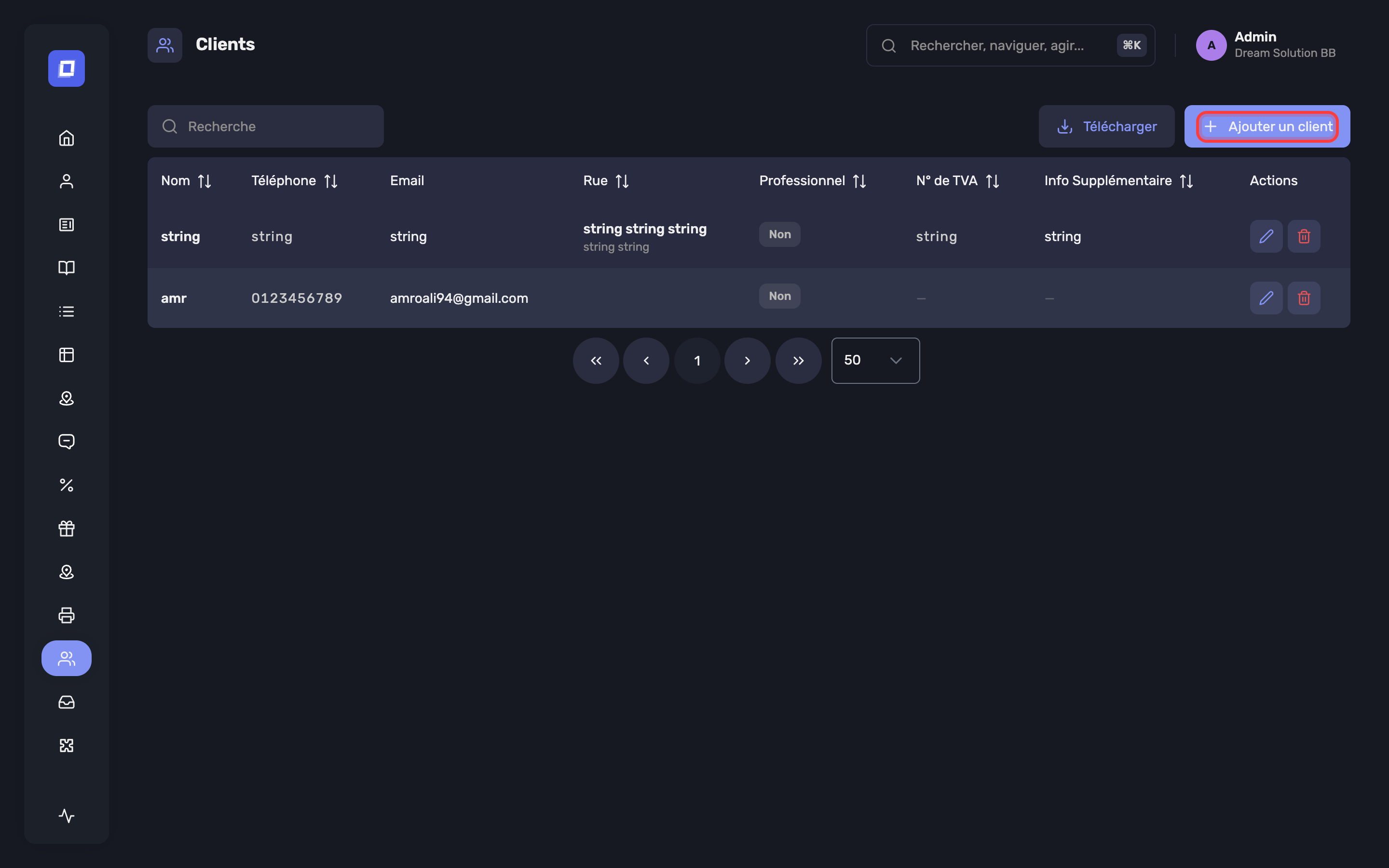Viewport: 1389px width, 868px height.
Task: Focus the global Rechercher, naviguer, agir field
Action: coord(1010,45)
